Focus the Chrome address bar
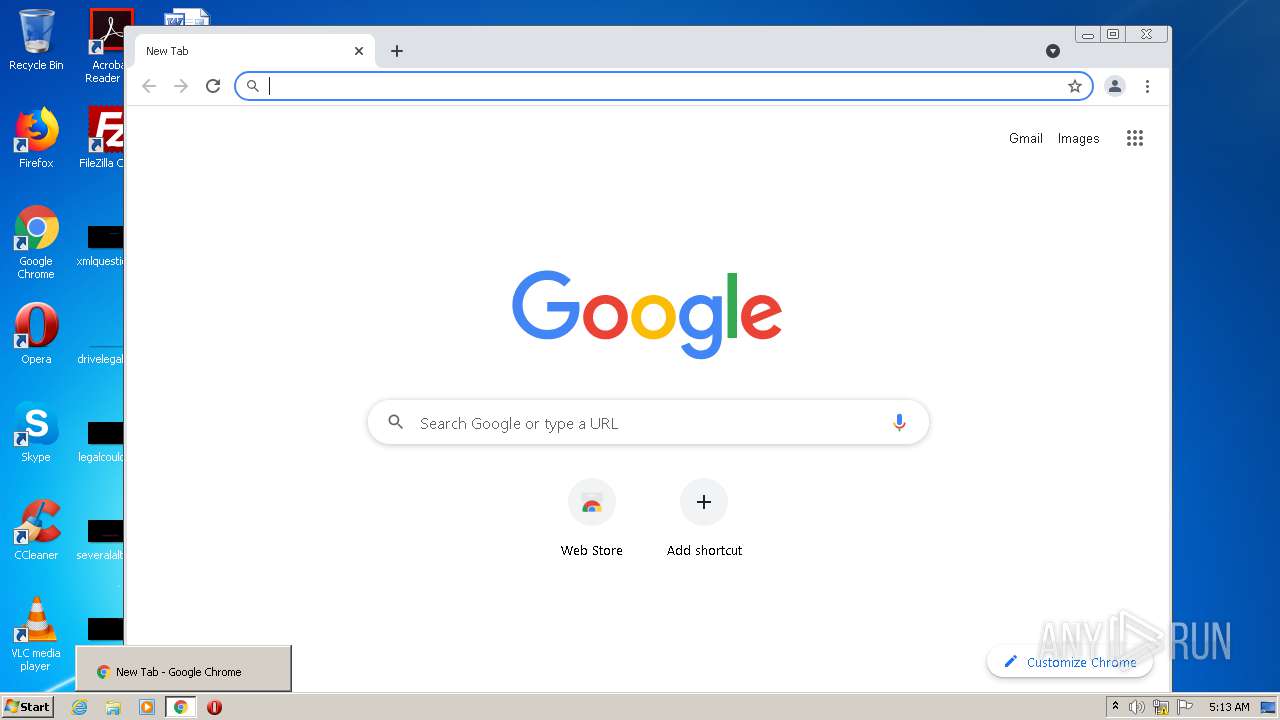1280x720 pixels. 664,86
